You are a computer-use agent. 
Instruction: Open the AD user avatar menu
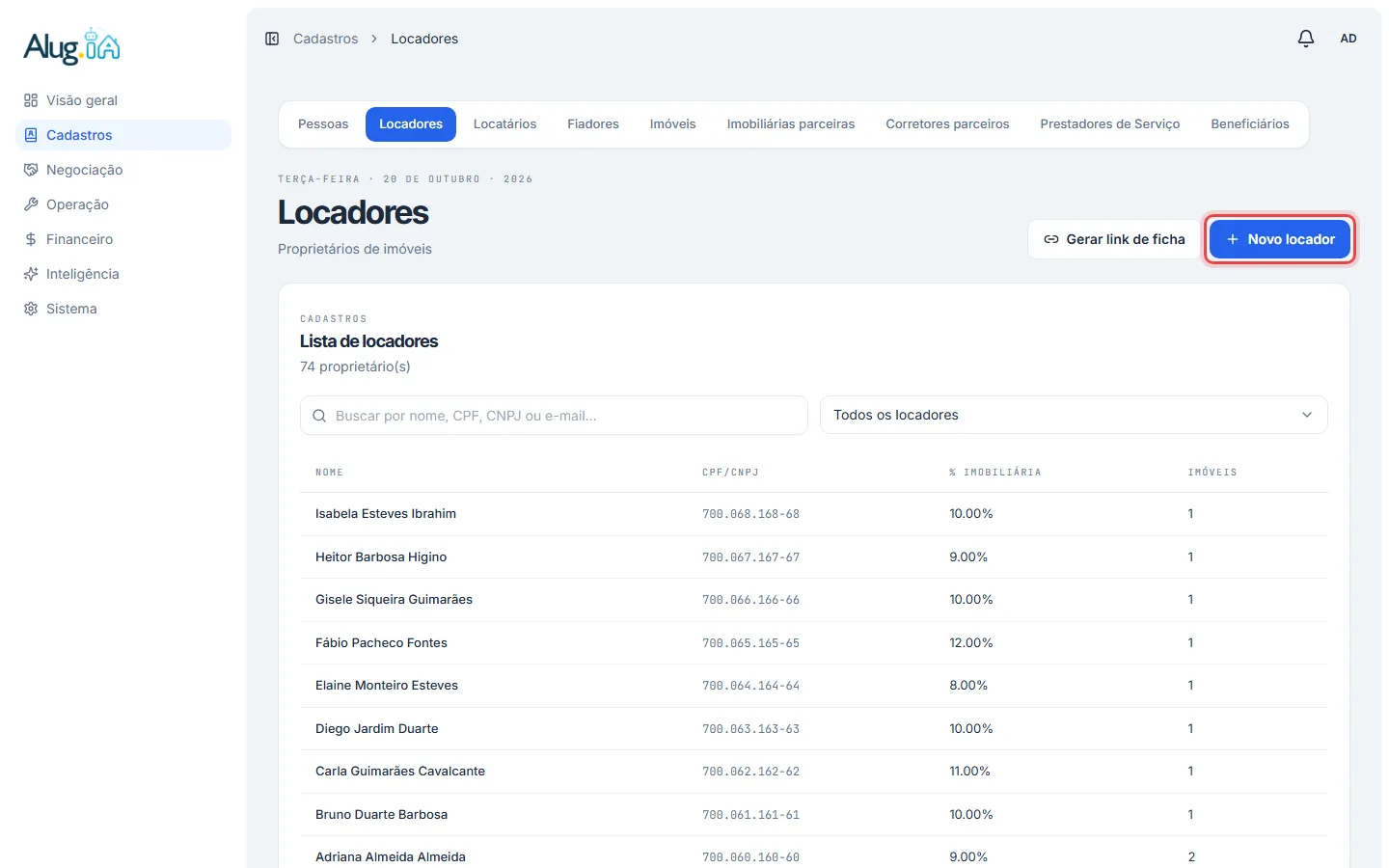coord(1348,39)
